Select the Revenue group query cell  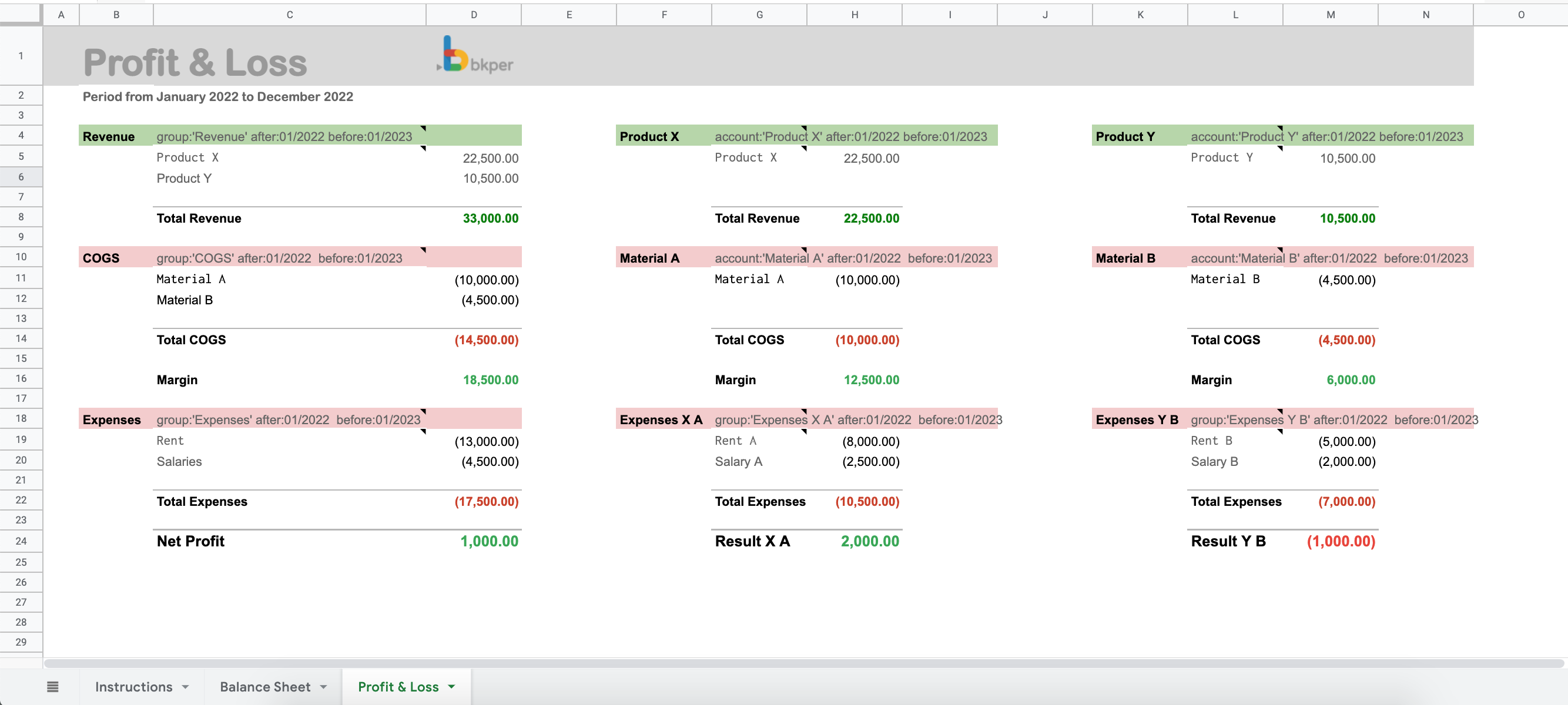pyautogui.click(x=284, y=136)
